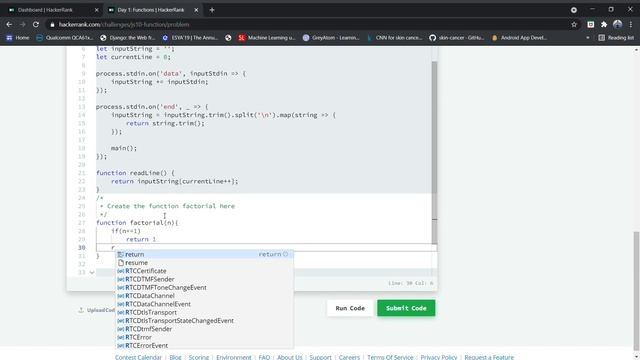The width and height of the screenshot is (640, 360).
Task: Reload the HackerRank page
Action: pos(36,24)
